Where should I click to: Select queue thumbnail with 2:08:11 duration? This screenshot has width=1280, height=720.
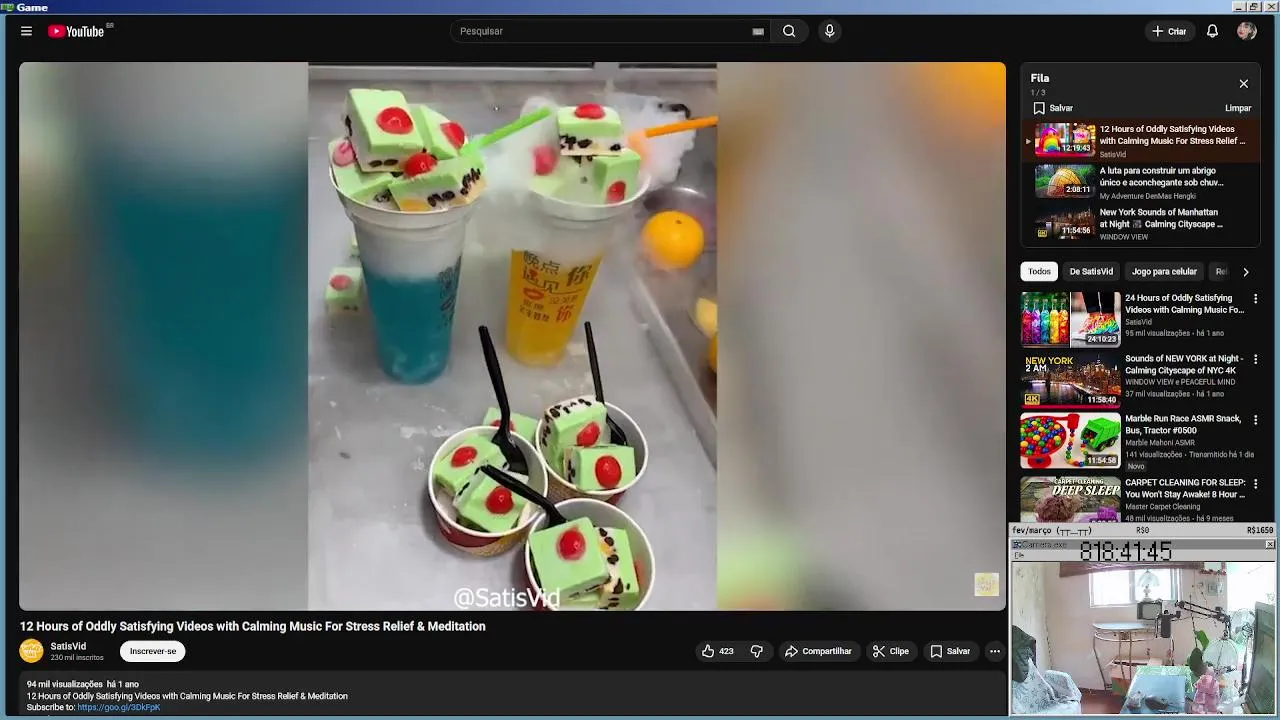pos(1065,181)
